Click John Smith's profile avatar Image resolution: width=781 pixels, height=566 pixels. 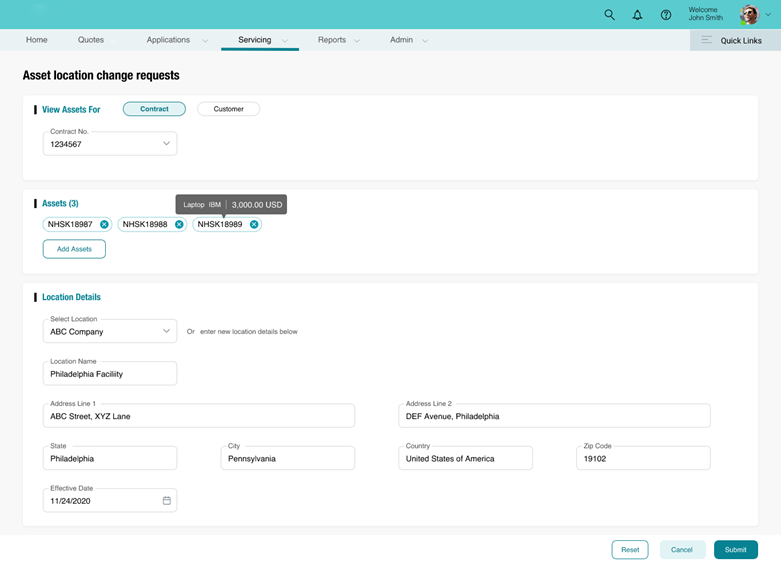click(x=749, y=15)
